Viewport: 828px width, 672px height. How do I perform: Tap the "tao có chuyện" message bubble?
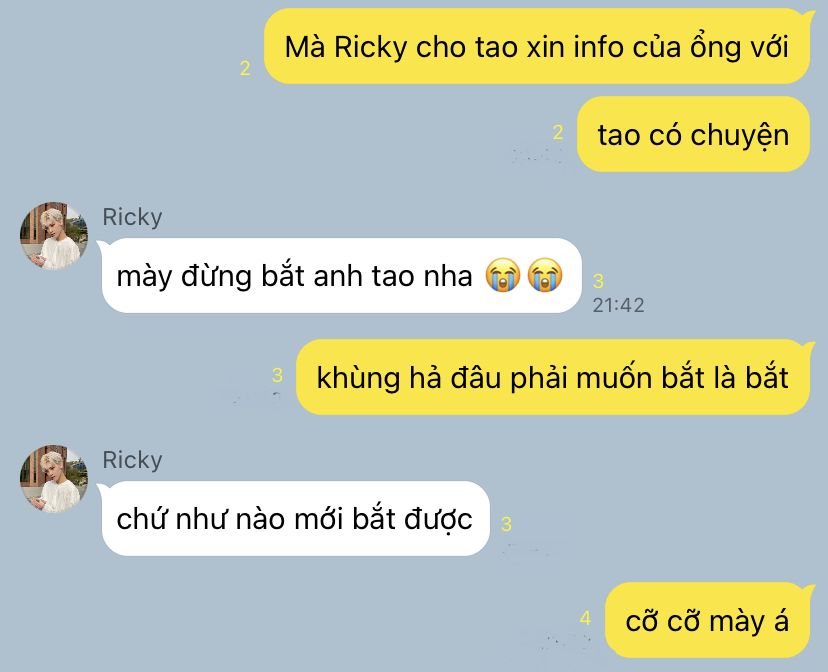tap(693, 135)
